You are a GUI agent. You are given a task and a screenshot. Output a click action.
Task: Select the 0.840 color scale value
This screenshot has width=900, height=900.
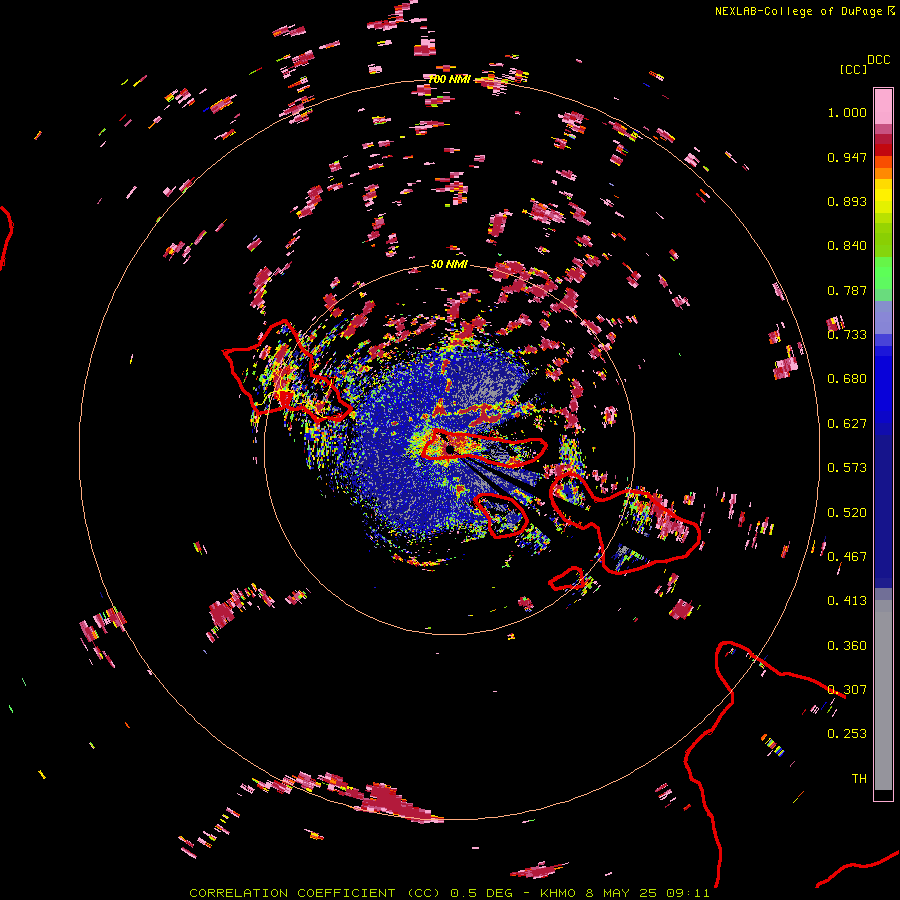pos(847,246)
